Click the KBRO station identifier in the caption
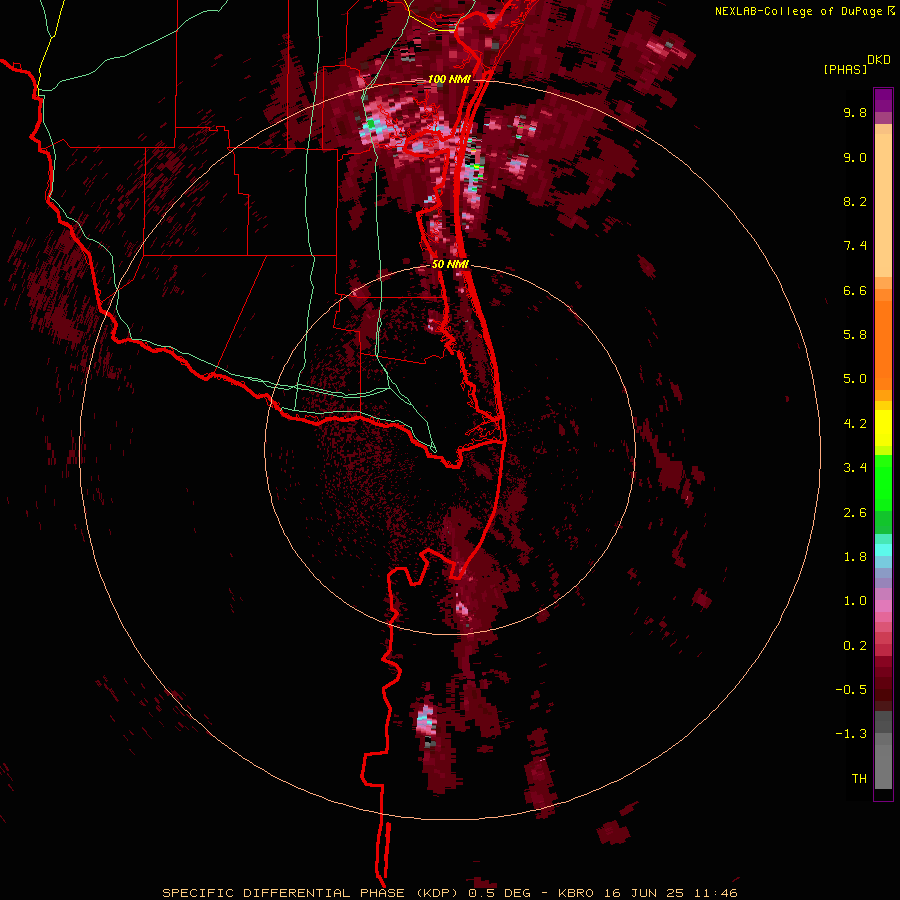The image size is (900, 900). [577, 893]
